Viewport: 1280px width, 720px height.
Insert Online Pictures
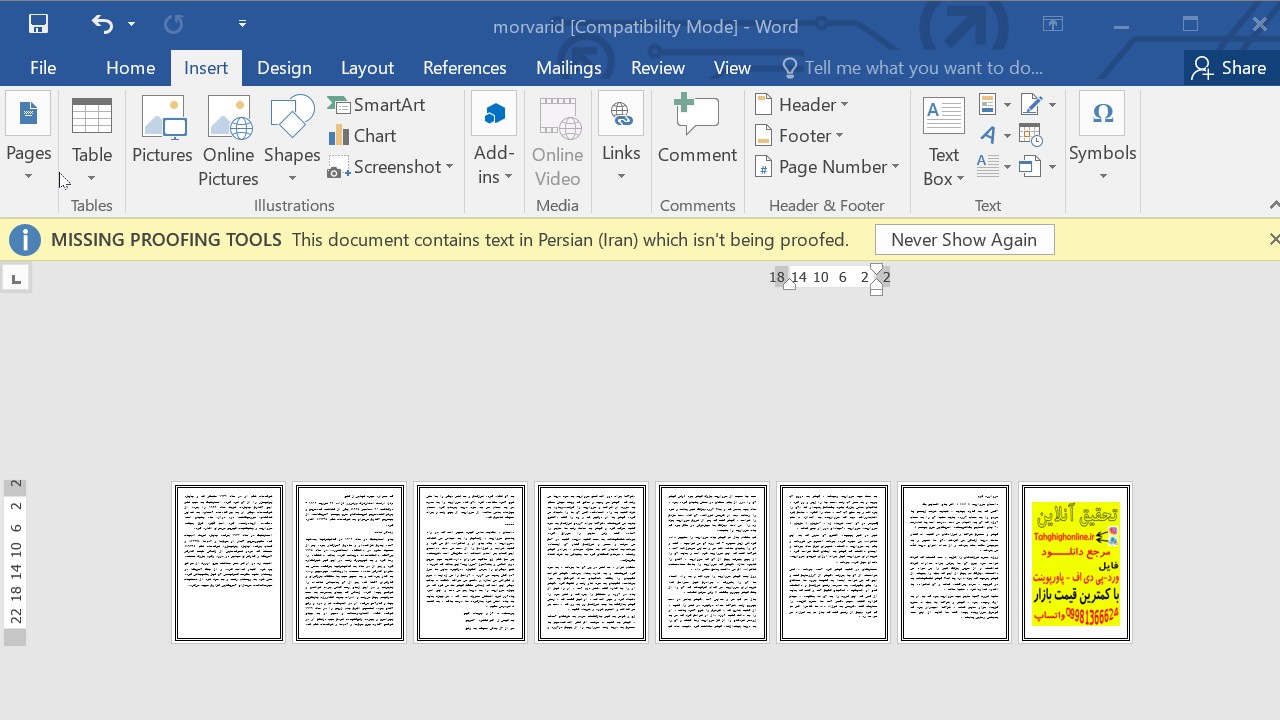[228, 140]
